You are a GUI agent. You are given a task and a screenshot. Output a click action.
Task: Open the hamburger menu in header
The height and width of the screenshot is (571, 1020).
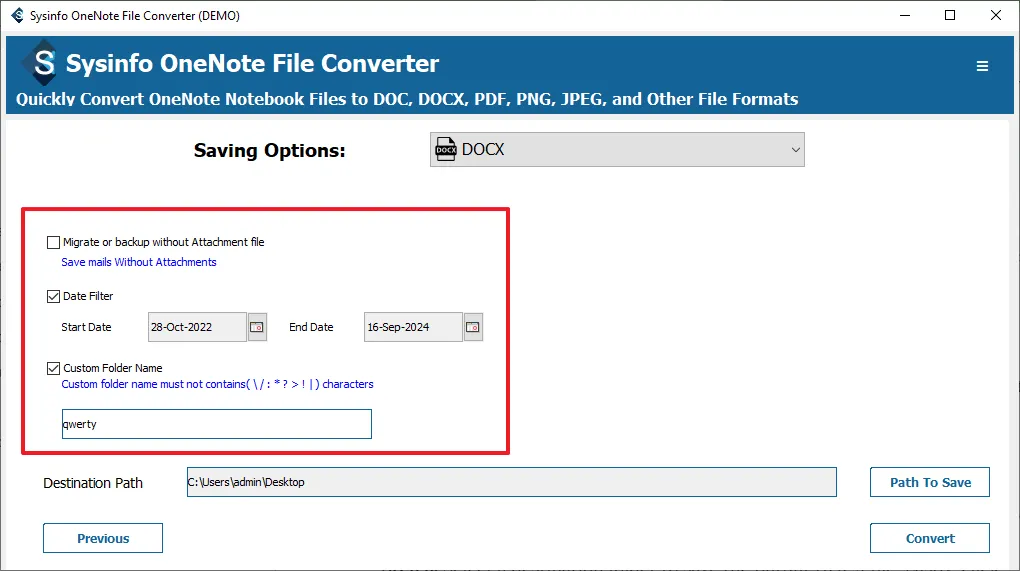[x=982, y=66]
